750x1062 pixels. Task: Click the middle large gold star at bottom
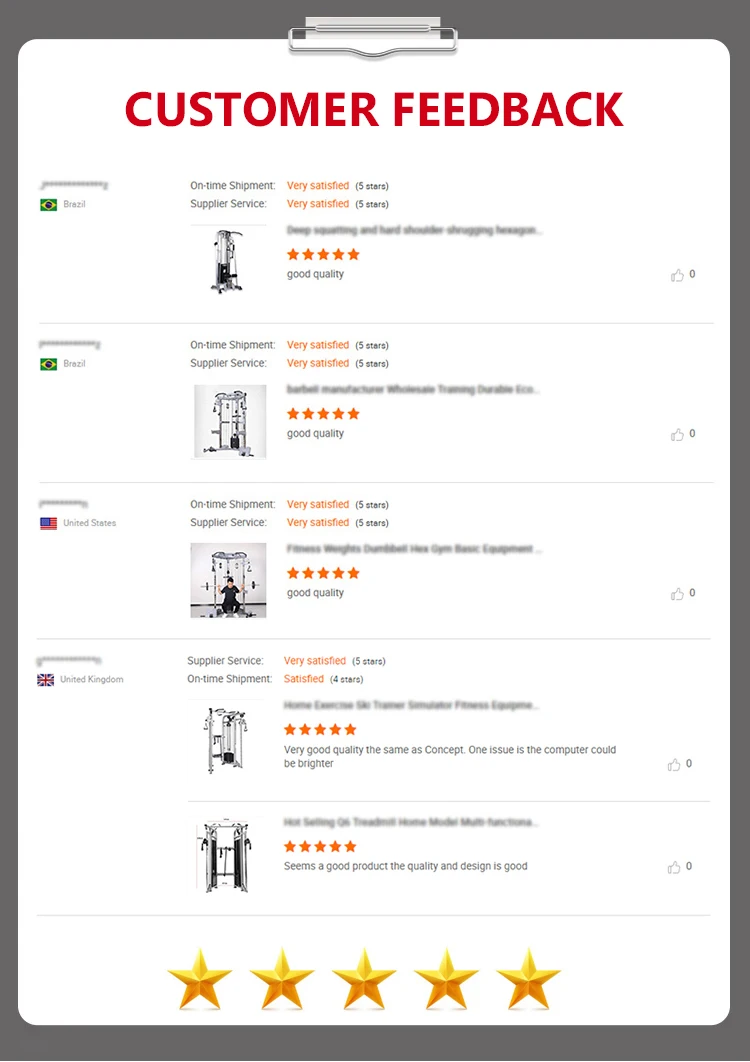point(363,978)
